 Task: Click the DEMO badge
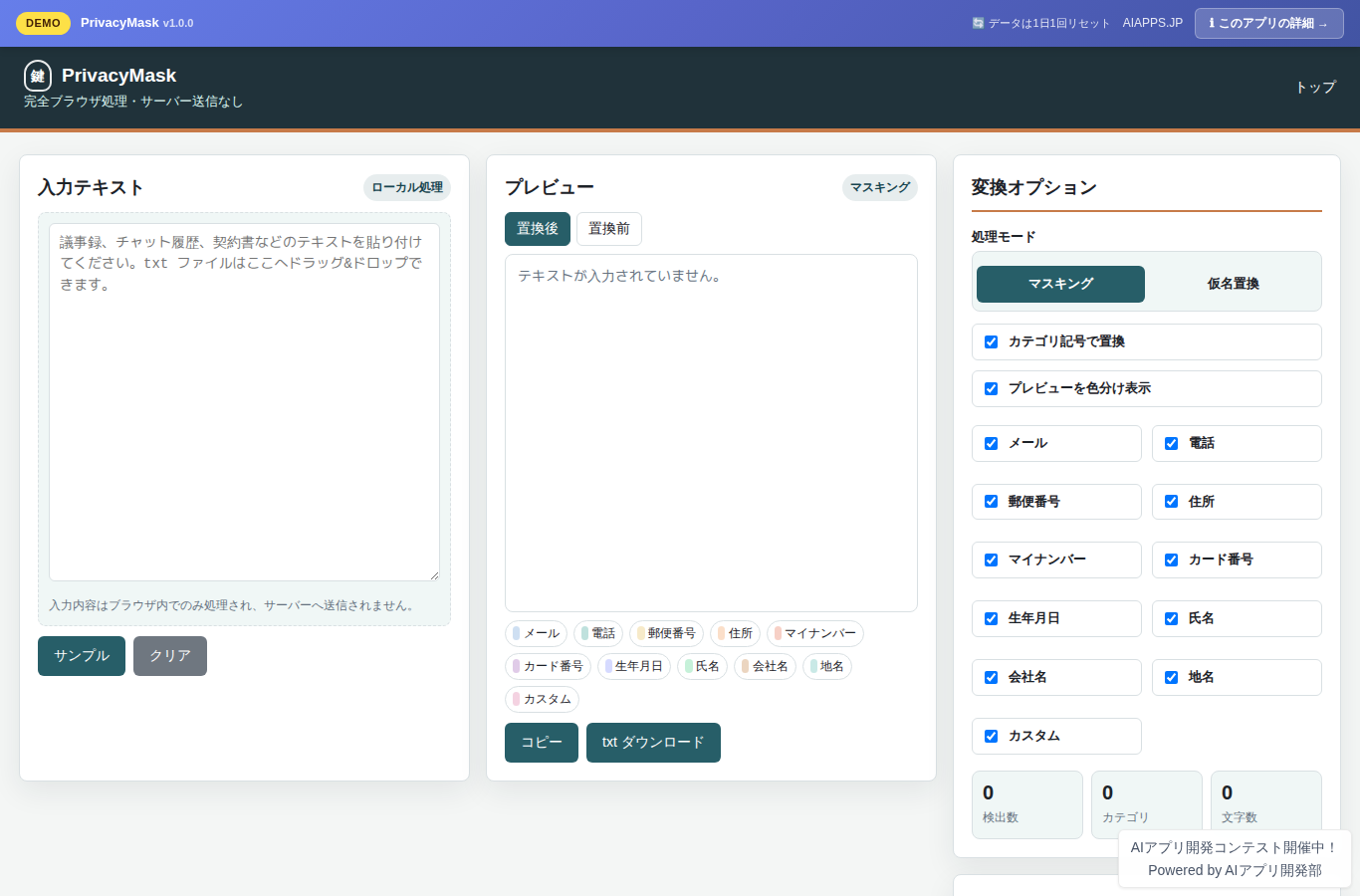[x=43, y=23]
